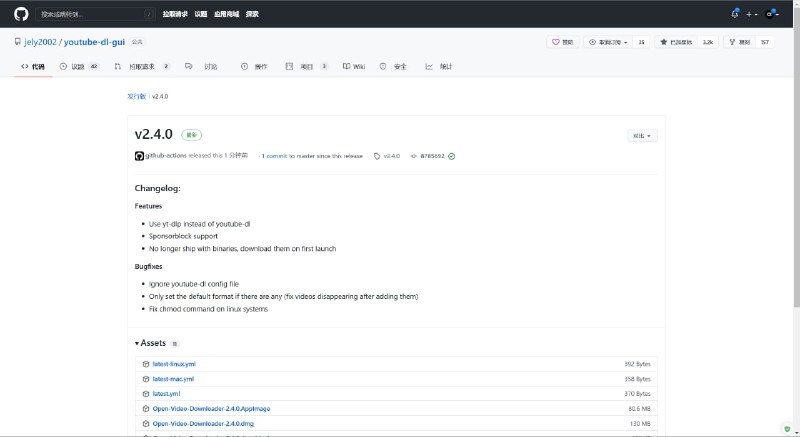Click the tag icon beside v2.4.0
Screen dimensions: 800x437
click(377, 156)
